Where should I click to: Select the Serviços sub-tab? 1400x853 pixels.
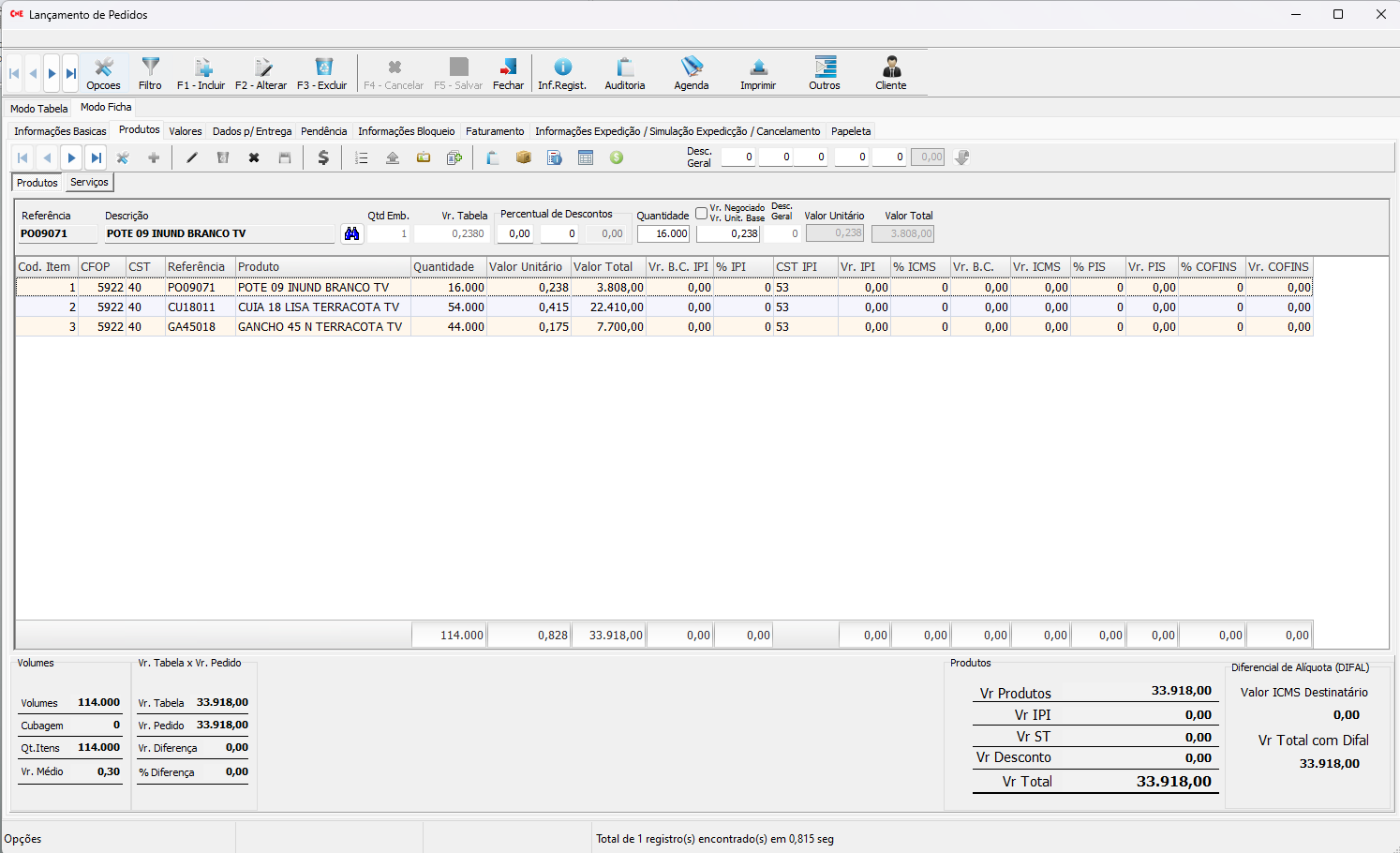[89, 182]
